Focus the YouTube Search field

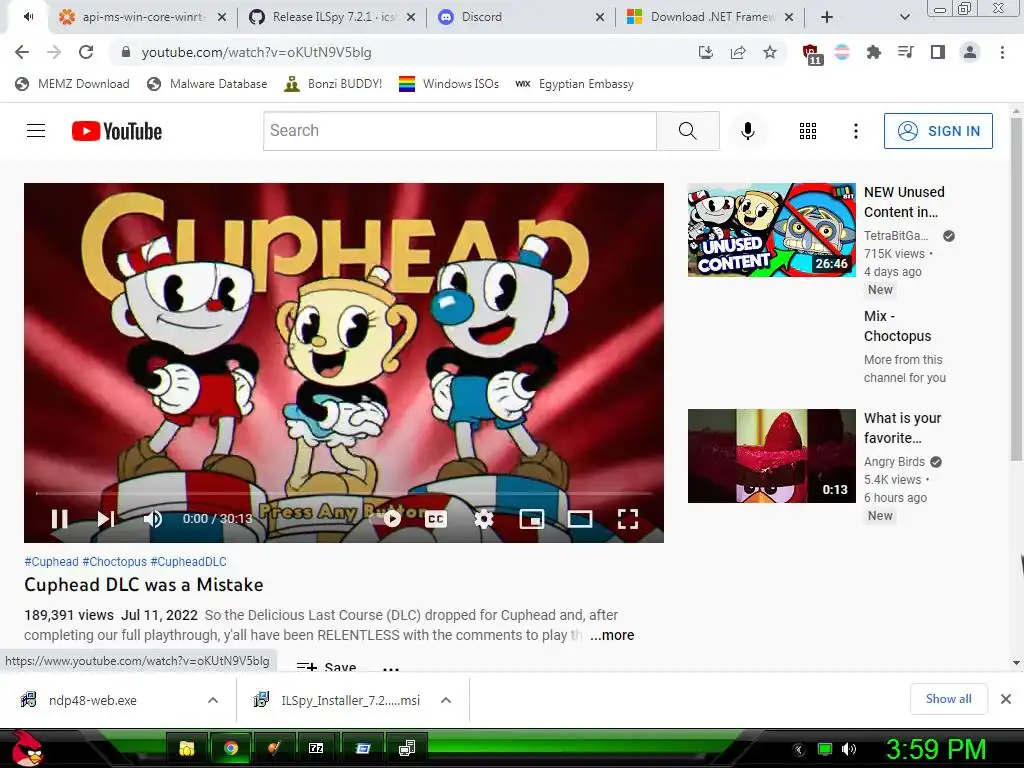pyautogui.click(x=460, y=131)
